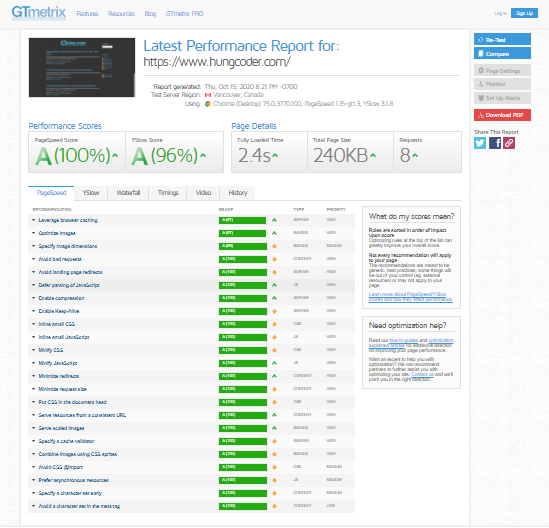Open the Timings tab
The width and height of the screenshot is (549, 528).
click(x=168, y=193)
